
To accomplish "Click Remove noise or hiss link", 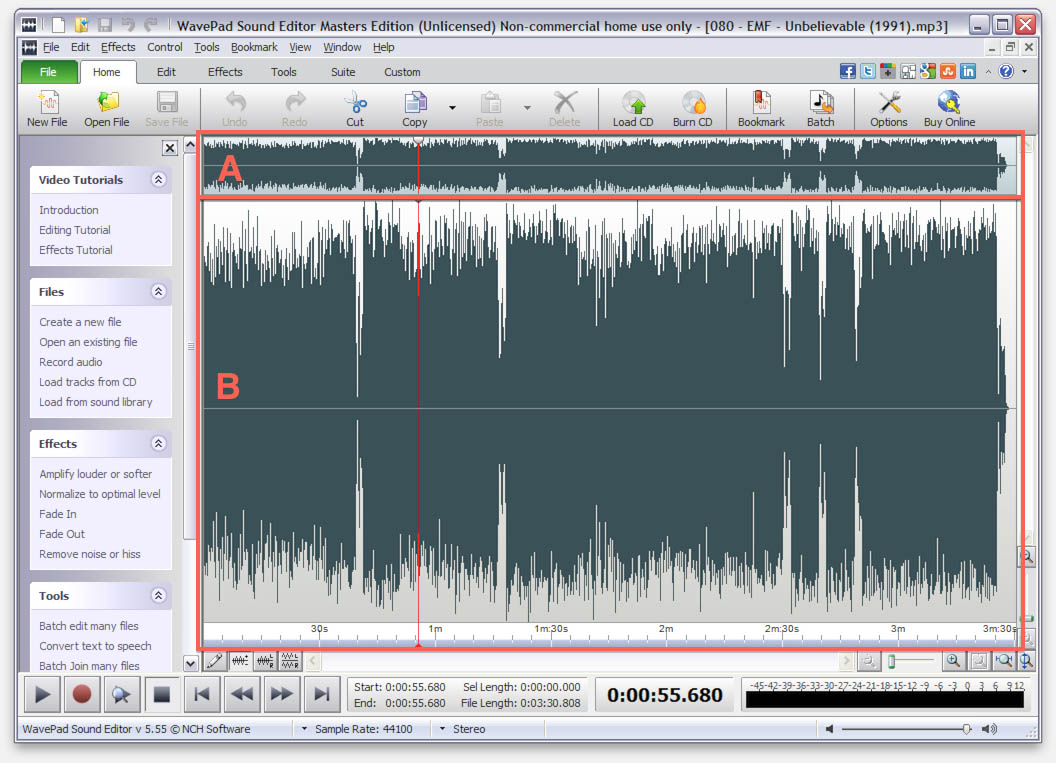I will point(90,554).
